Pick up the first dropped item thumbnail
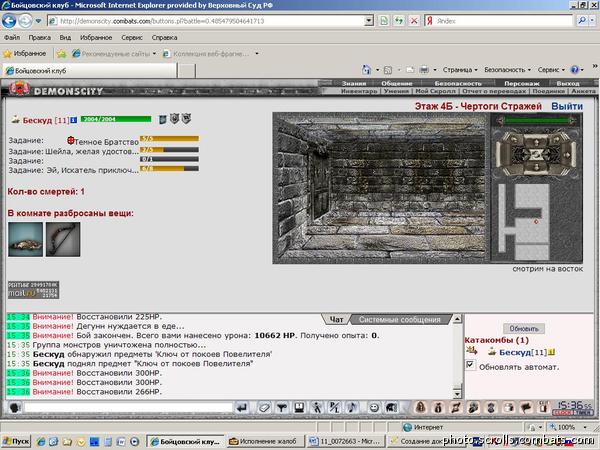This screenshot has height=450, width=600. click(x=25, y=239)
